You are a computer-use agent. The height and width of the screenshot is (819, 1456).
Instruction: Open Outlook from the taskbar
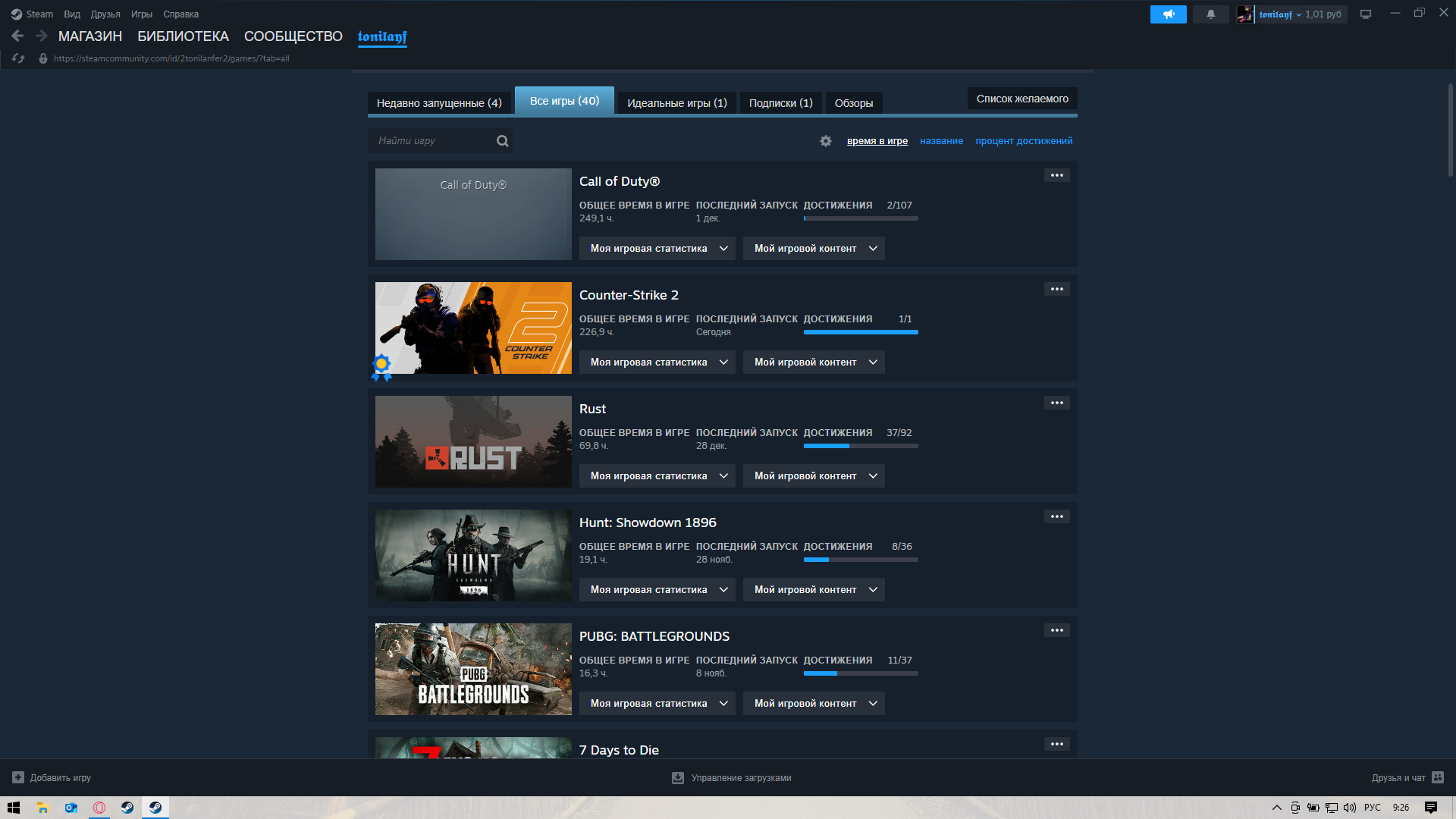pos(71,808)
